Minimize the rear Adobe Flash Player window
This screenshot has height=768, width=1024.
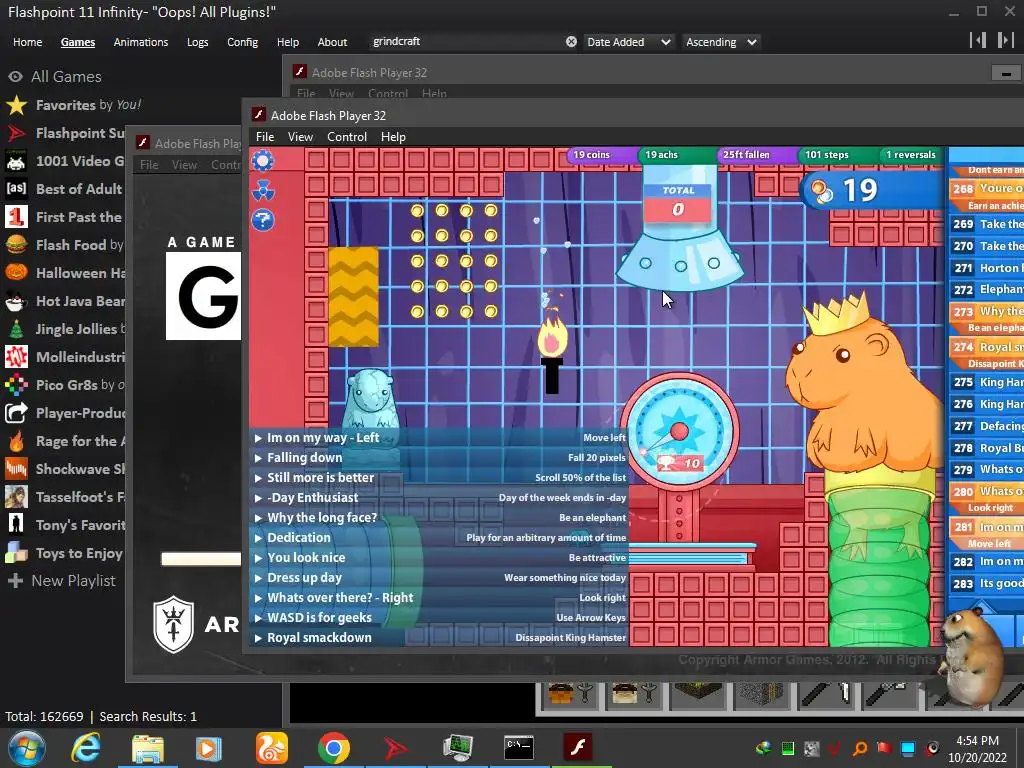(1006, 73)
